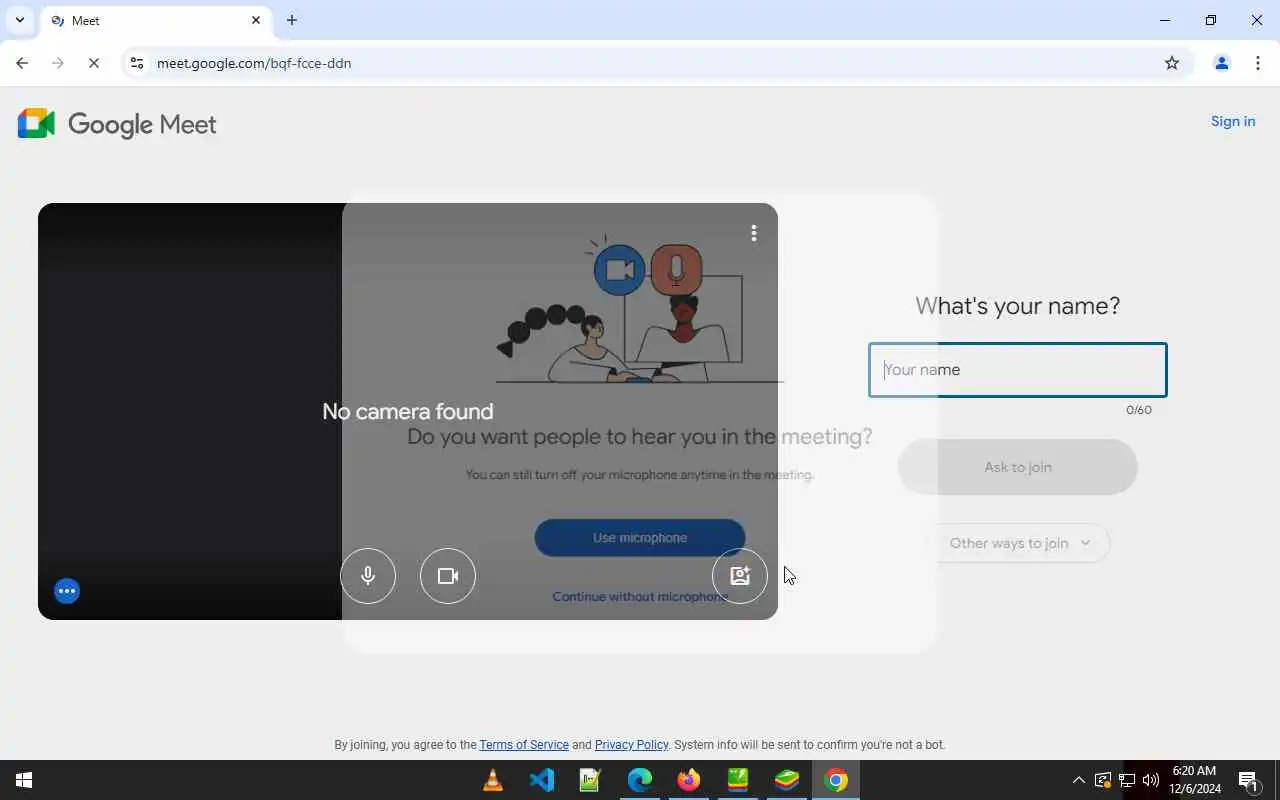The height and width of the screenshot is (800, 1280).
Task: Click the blue more-options dots bubble
Action: click(x=67, y=591)
